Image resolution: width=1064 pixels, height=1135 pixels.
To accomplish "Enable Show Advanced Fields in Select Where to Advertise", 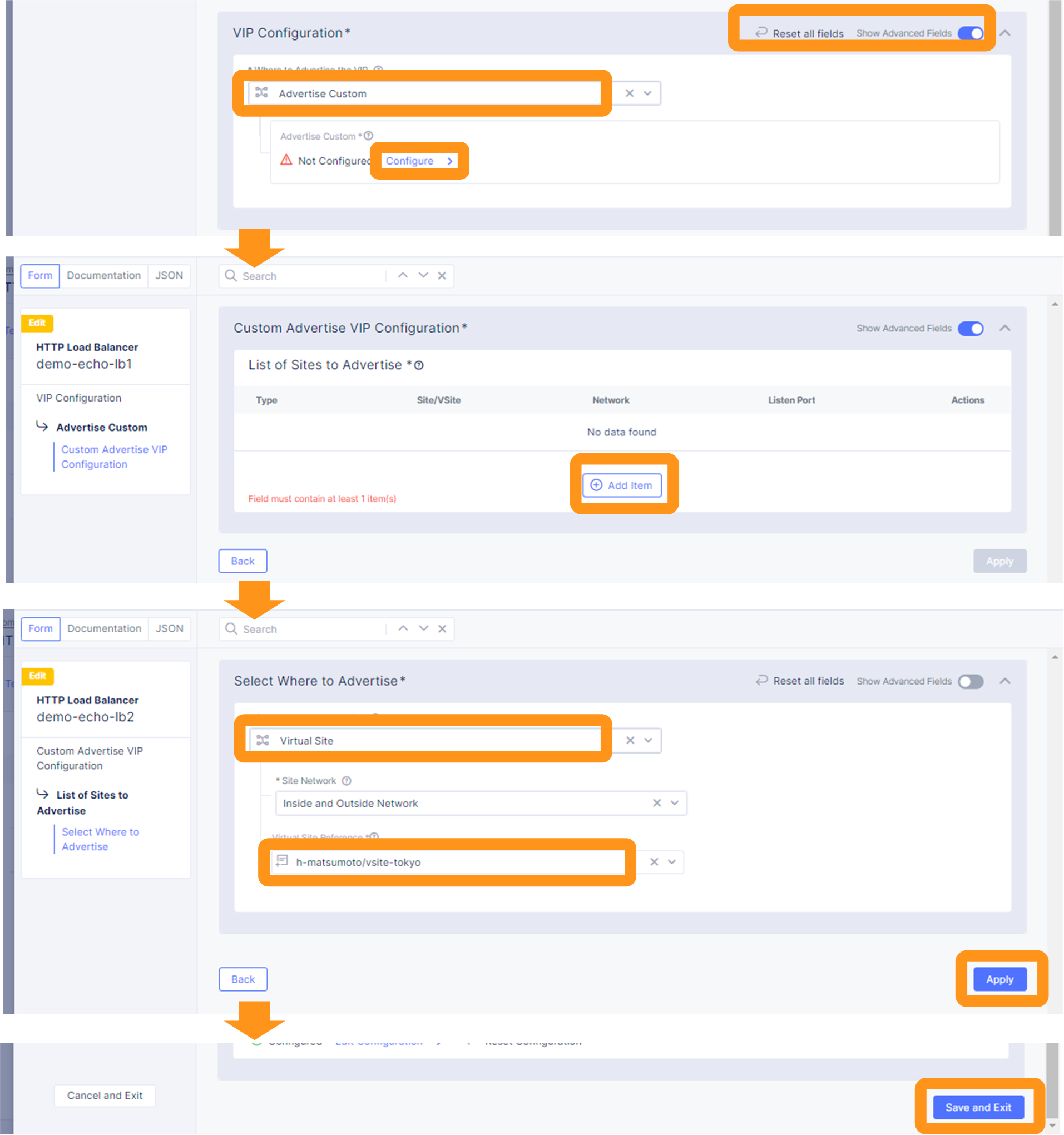I will tap(971, 681).
